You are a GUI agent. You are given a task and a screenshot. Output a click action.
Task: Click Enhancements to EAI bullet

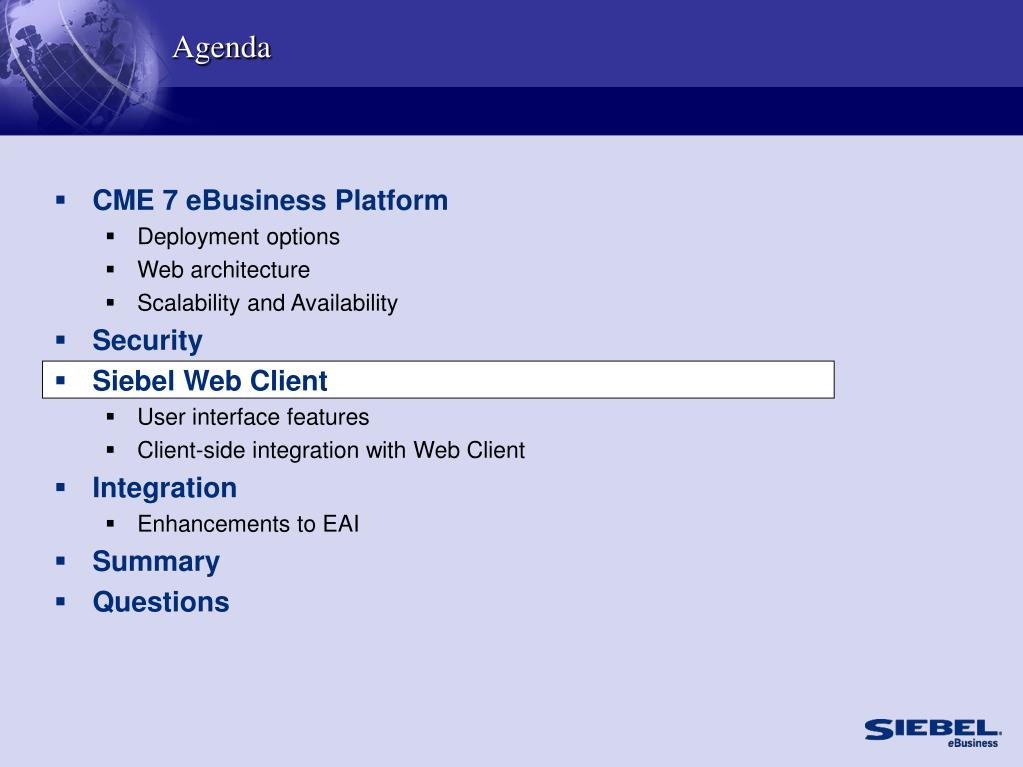[x=248, y=524]
